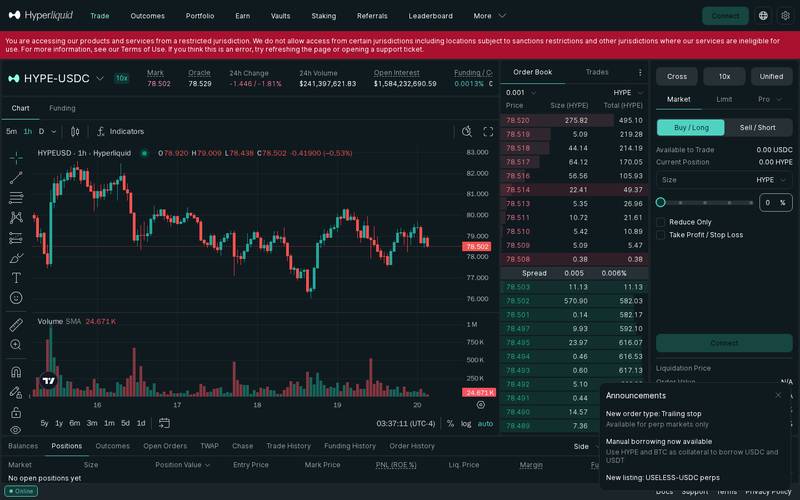The height and width of the screenshot is (500, 800).
Task: Switch to the Funding chart tab
Action: (62, 108)
